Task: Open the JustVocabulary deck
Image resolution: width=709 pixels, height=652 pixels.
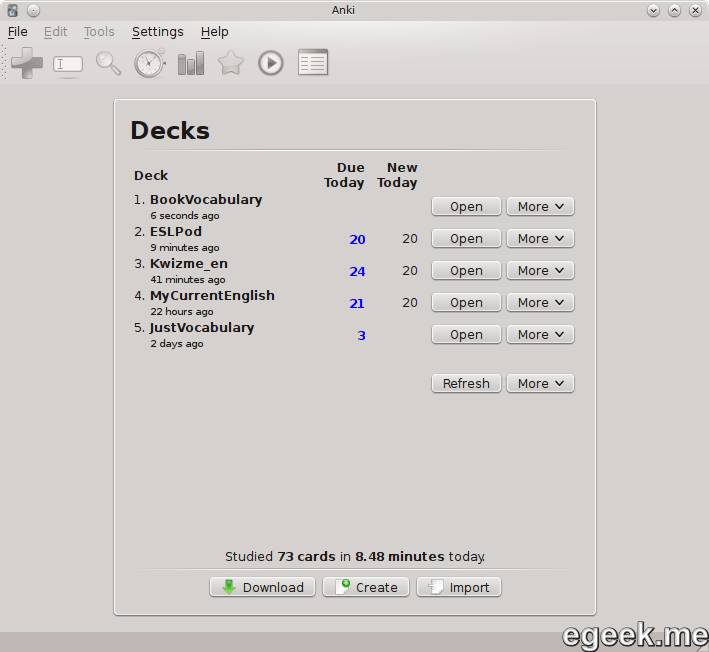Action: [x=466, y=335]
